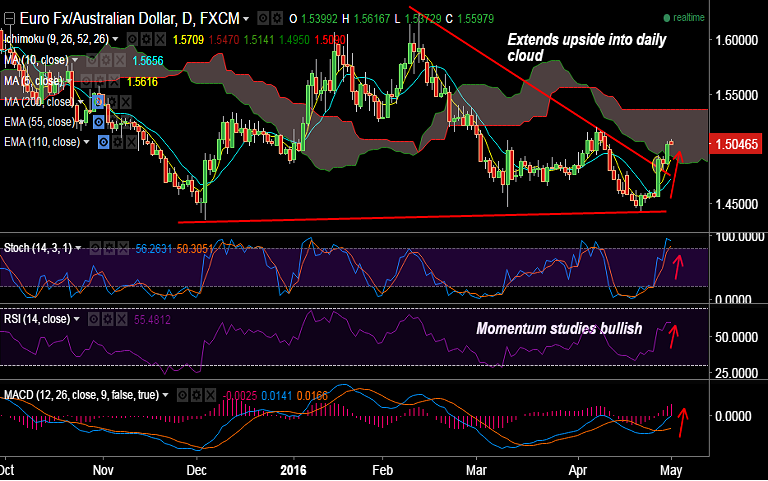Click the EMA (55, close) label

tap(40, 122)
